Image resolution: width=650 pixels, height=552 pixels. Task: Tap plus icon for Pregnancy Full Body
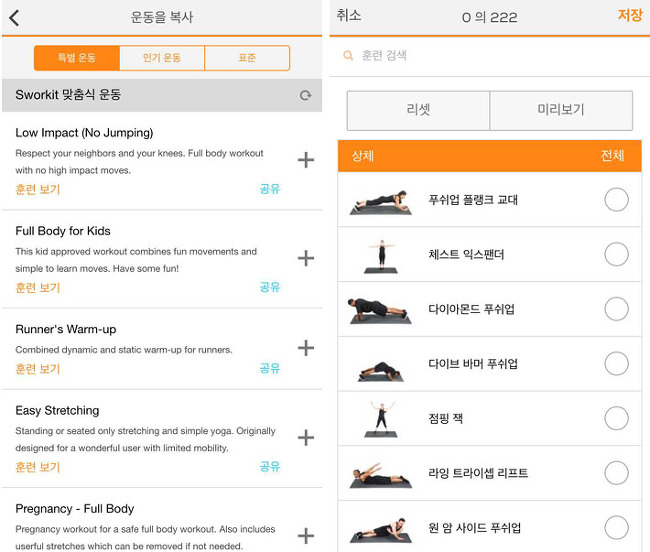tap(306, 534)
